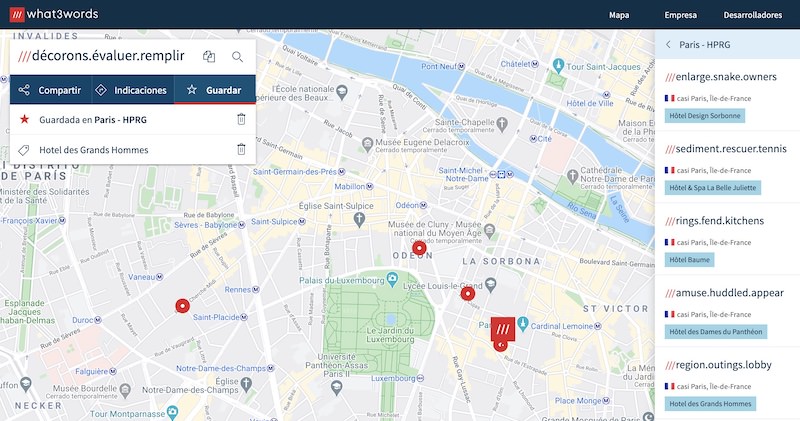Click the Tour Montparnasse camera icon
The width and height of the screenshot is (800, 421).
172,411
